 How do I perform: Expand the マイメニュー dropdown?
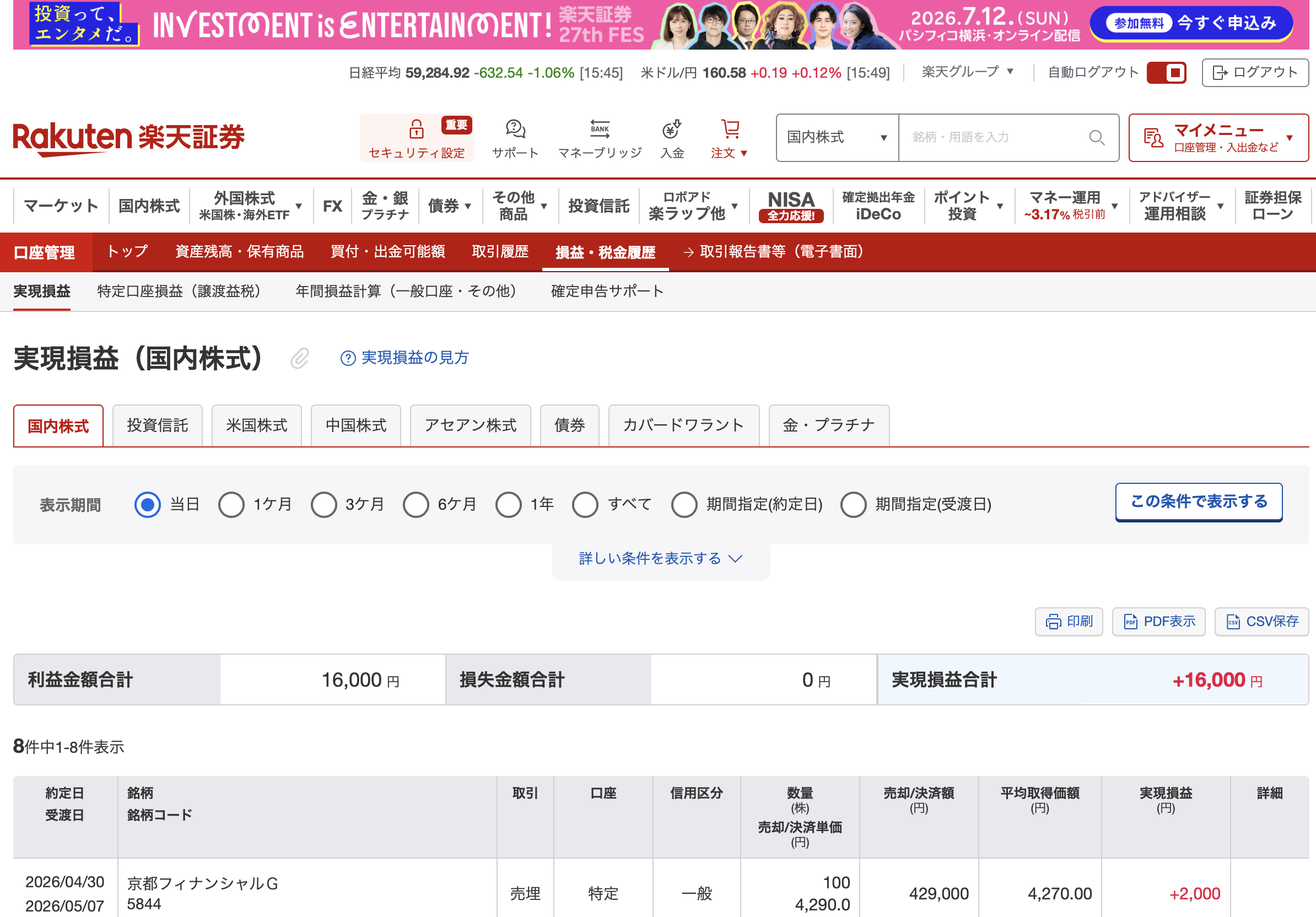(x=1218, y=138)
